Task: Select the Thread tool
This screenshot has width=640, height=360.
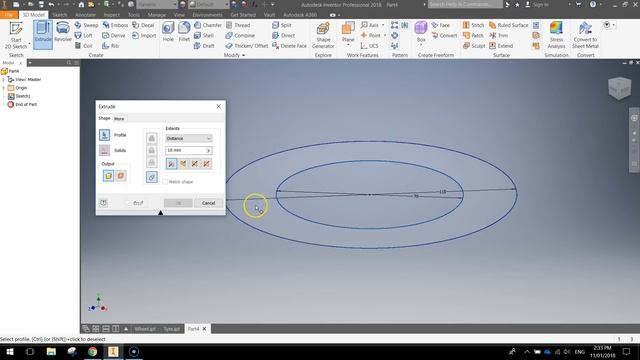Action: [x=238, y=25]
